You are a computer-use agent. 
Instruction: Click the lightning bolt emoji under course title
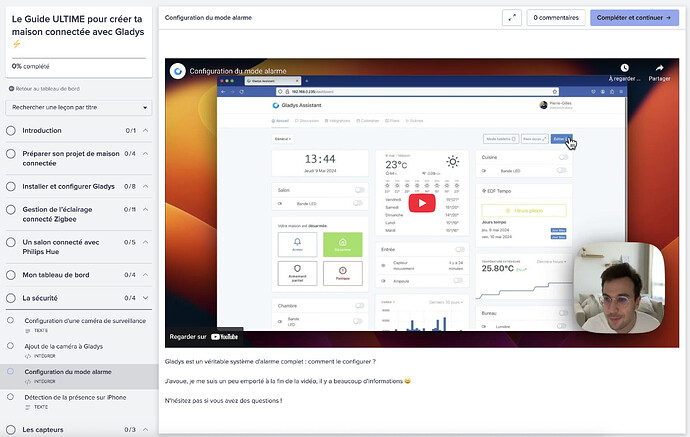(x=16, y=44)
